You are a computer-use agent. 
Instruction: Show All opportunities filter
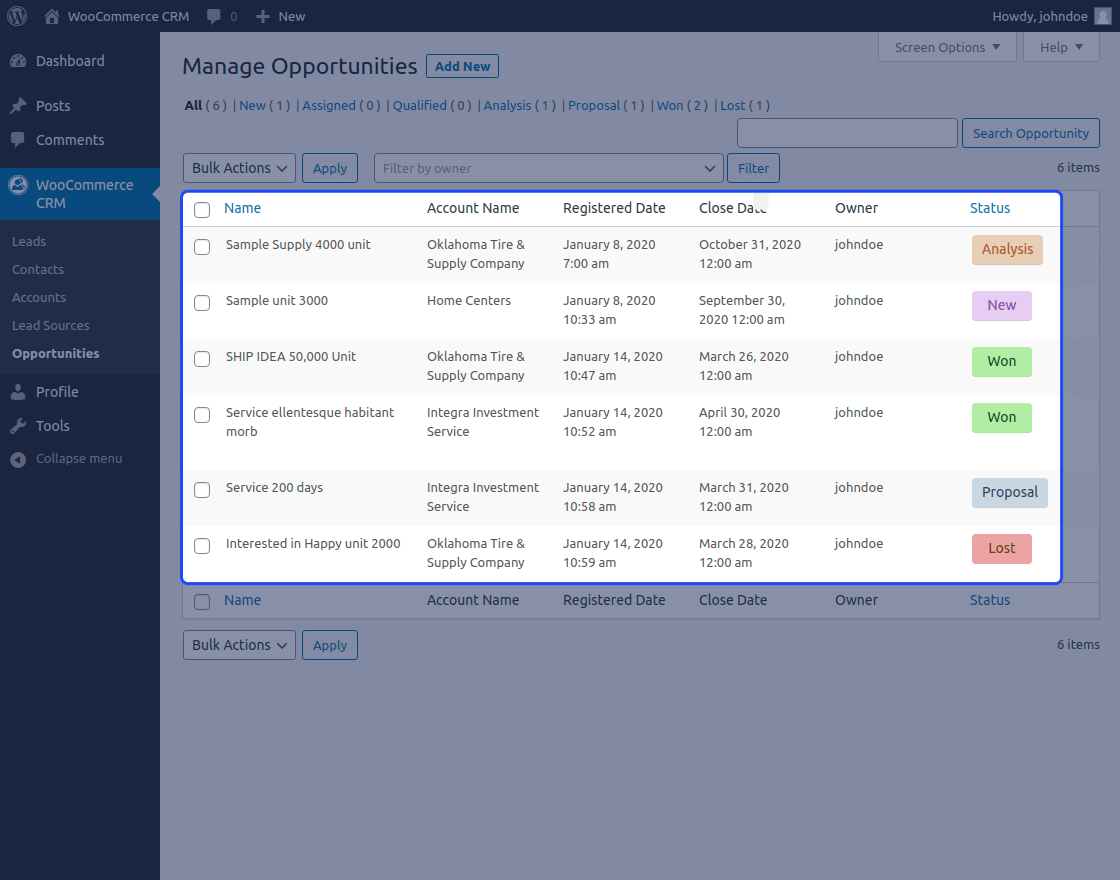click(x=194, y=106)
